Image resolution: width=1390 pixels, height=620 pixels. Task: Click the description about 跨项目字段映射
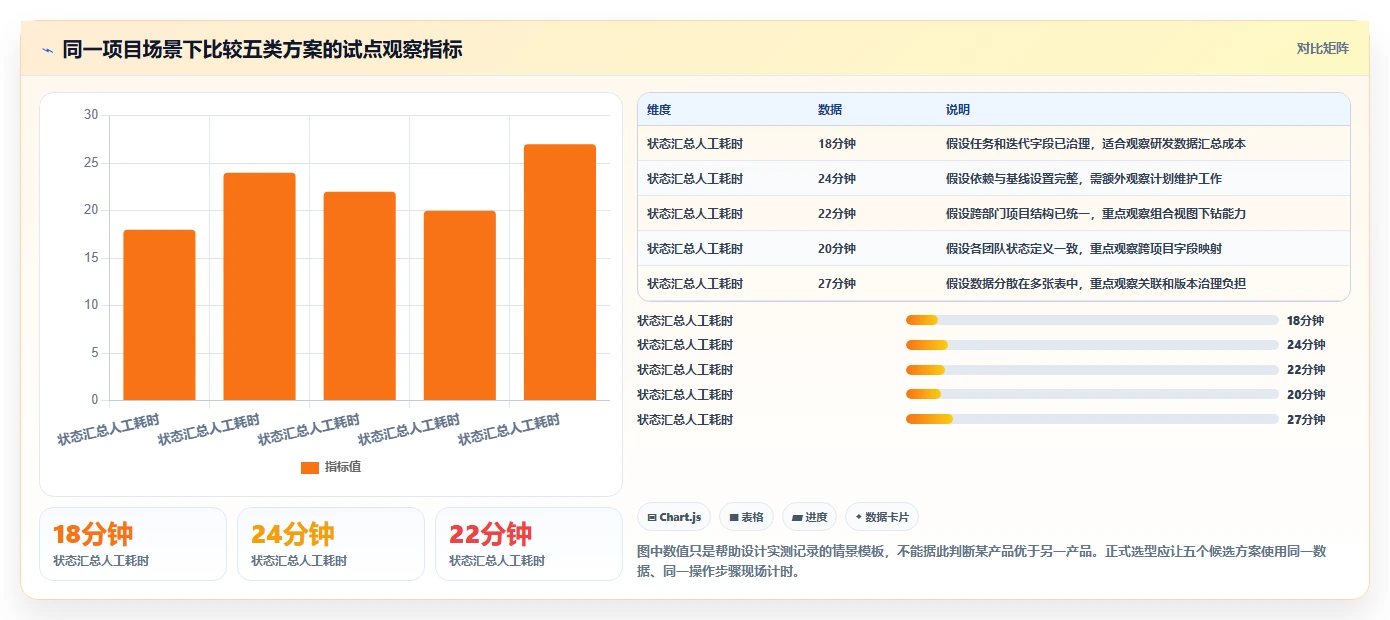(x=1084, y=249)
